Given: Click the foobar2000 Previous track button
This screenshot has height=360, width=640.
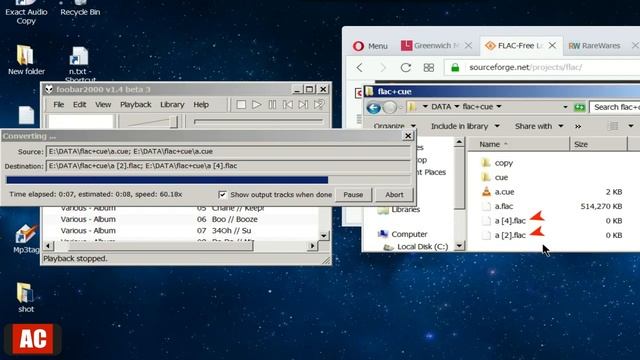Looking at the screenshot, I should 287,105.
